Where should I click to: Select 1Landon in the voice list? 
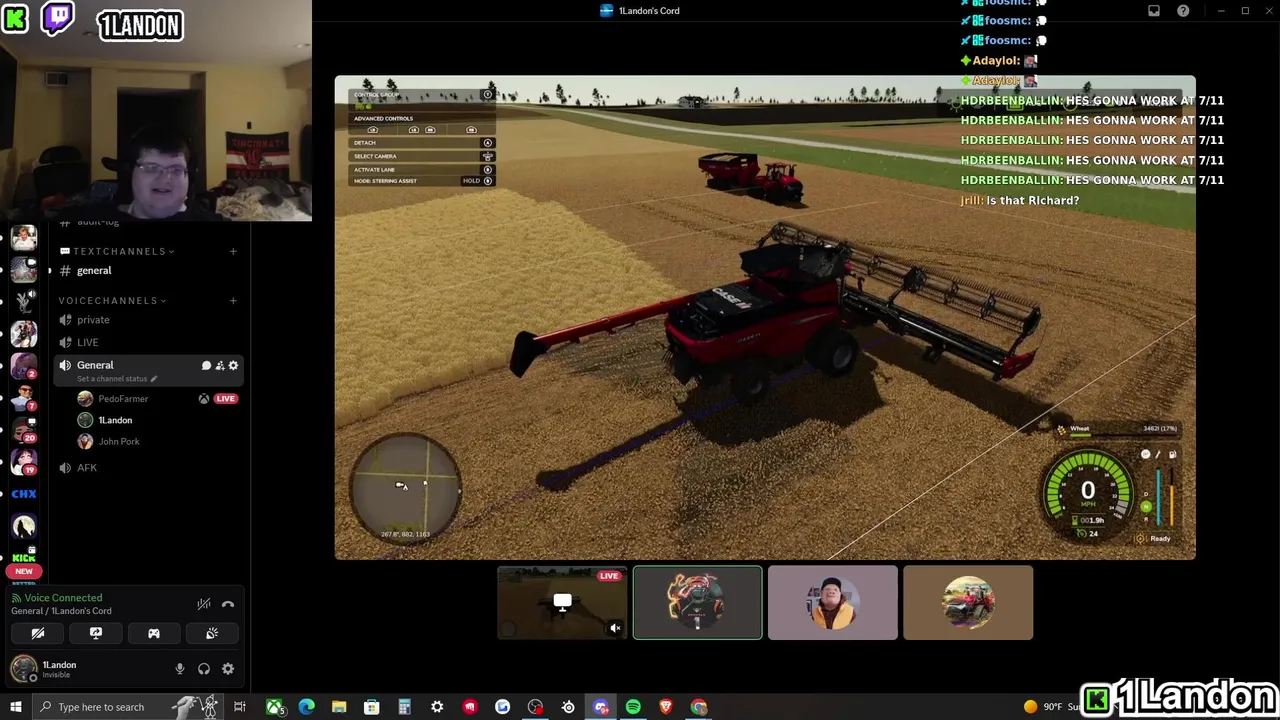[115, 420]
